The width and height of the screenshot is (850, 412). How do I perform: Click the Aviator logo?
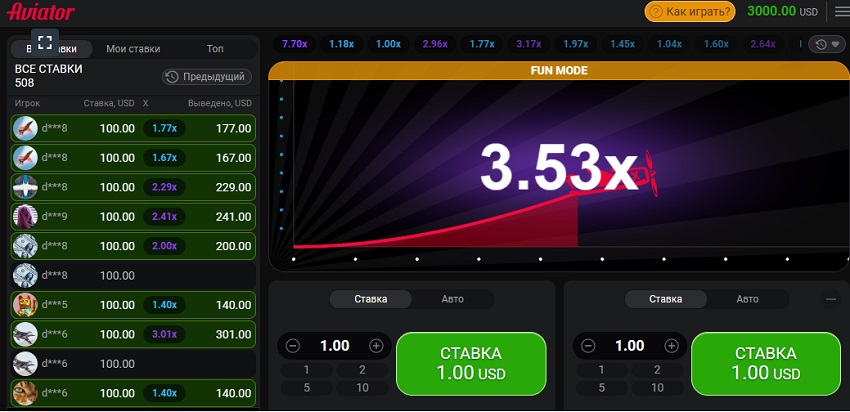[41, 12]
